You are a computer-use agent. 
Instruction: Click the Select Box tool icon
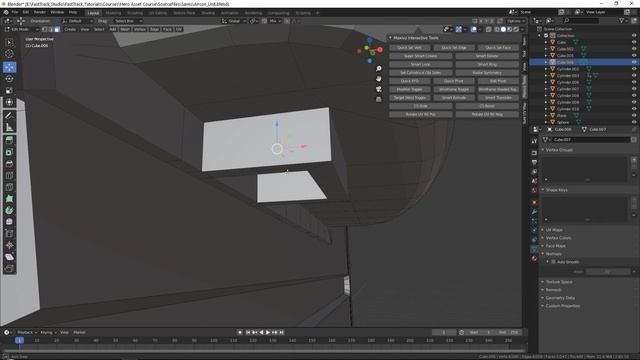[x=9, y=42]
